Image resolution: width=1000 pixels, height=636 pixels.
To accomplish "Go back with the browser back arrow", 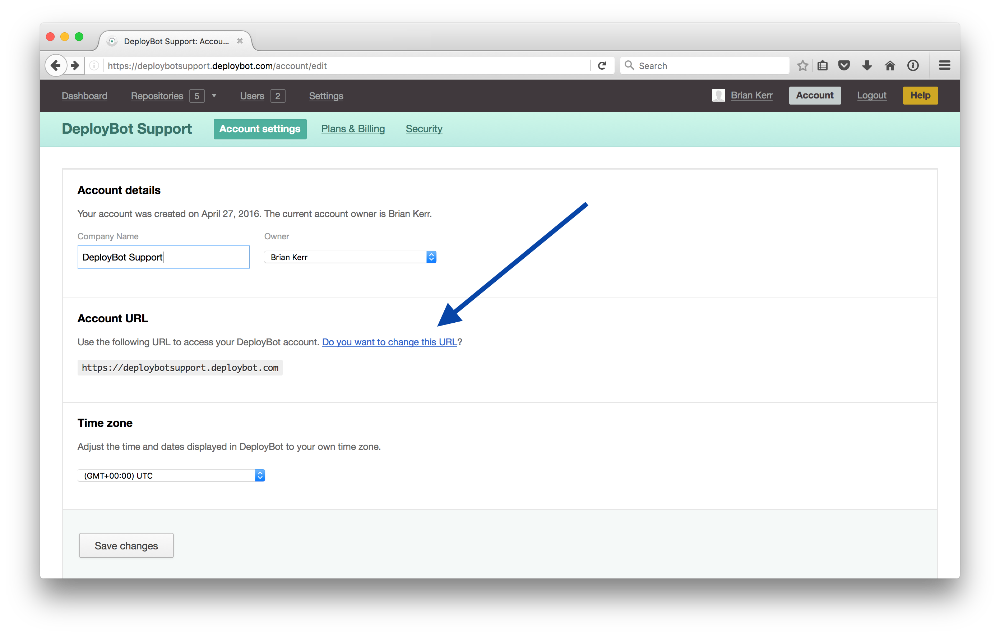I will click(55, 65).
